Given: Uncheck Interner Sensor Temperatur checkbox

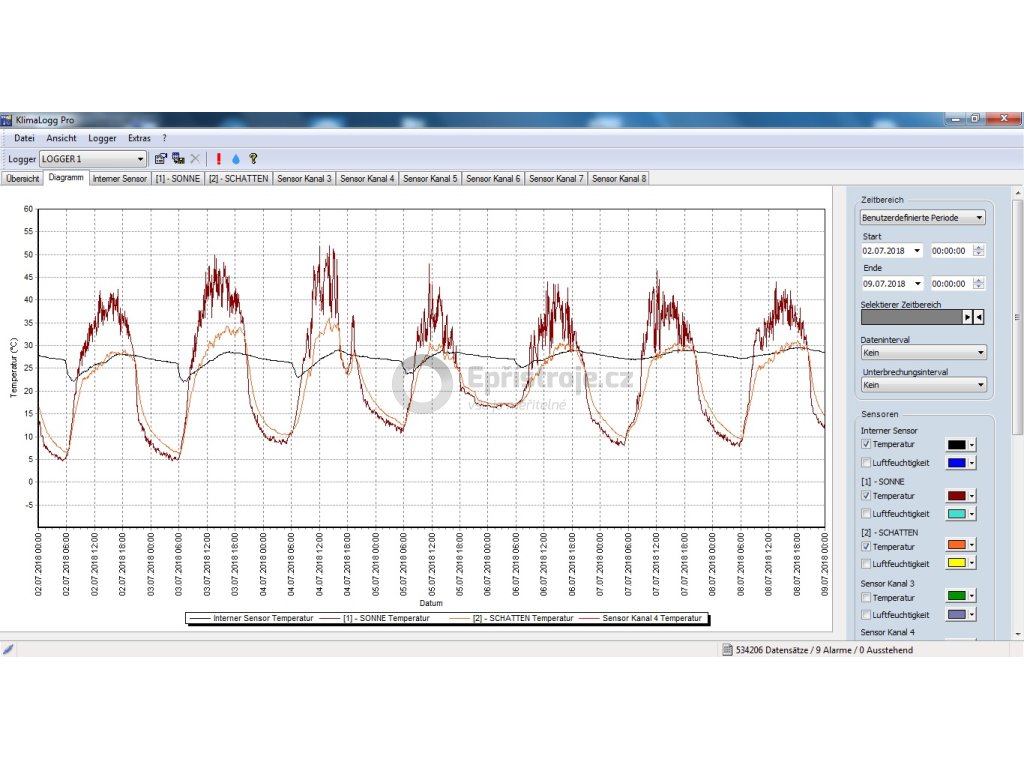Looking at the screenshot, I should (866, 444).
